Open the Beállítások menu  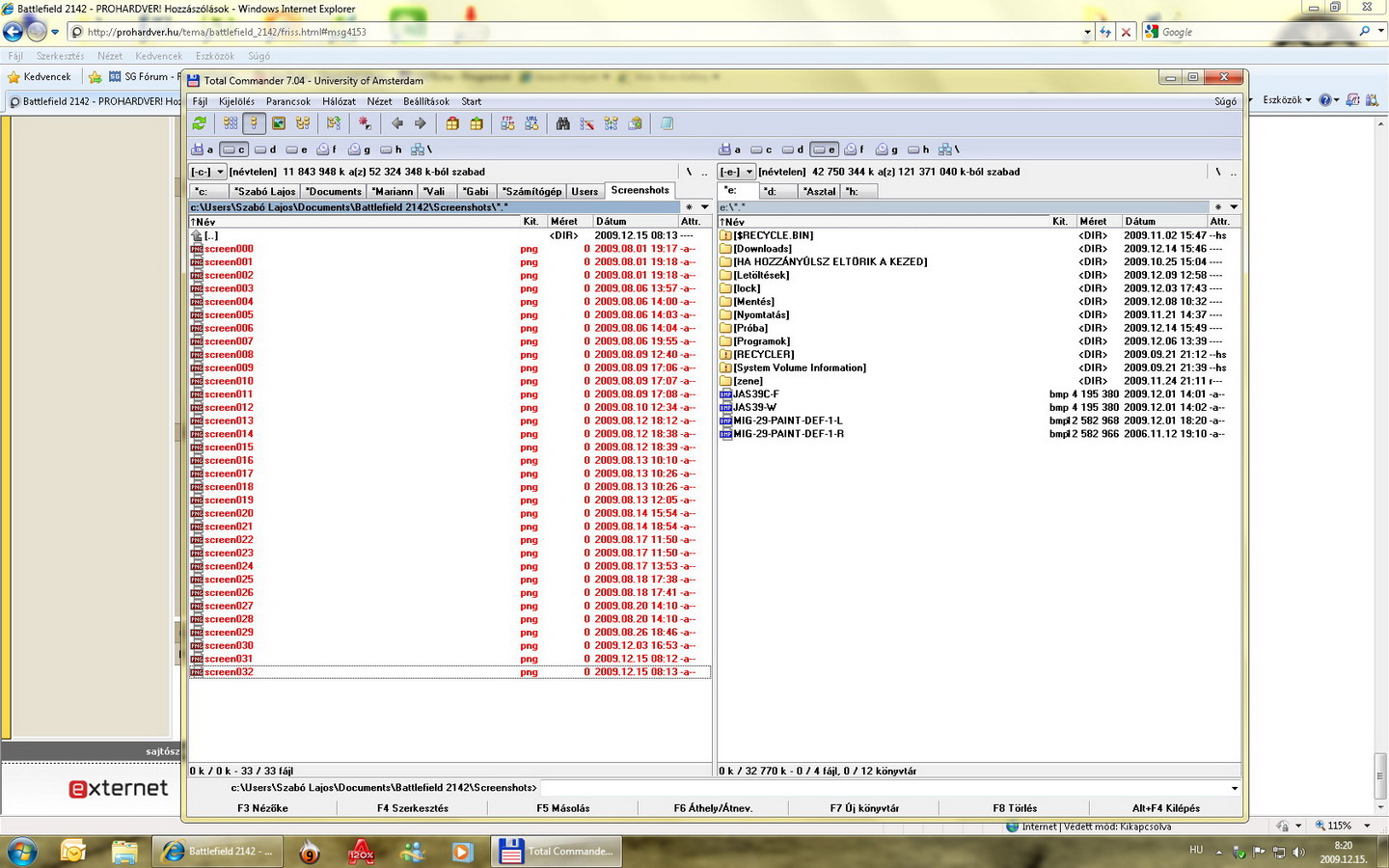coord(426,101)
